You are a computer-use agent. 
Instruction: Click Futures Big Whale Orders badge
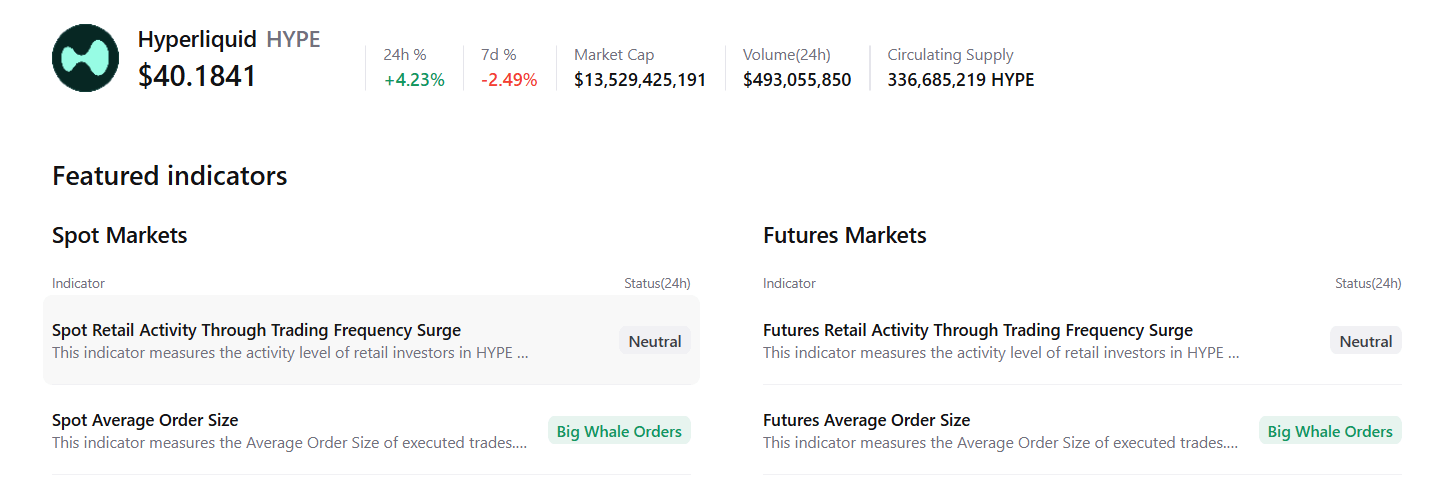point(1329,431)
